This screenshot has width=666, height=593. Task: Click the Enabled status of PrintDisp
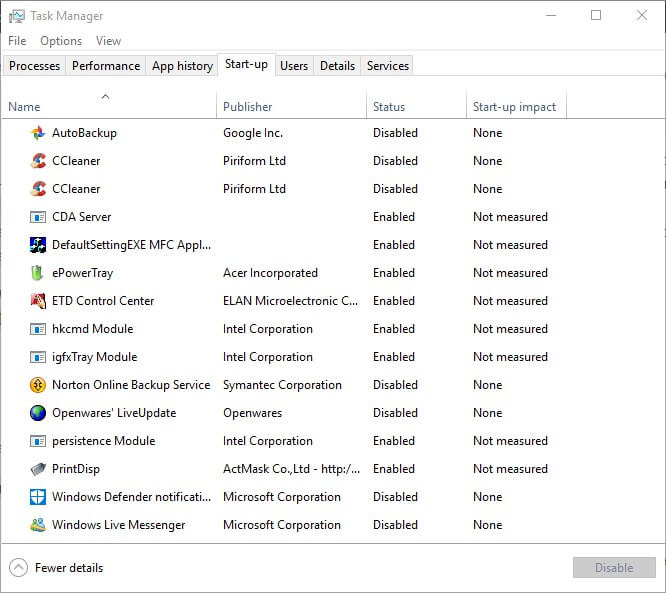click(394, 469)
